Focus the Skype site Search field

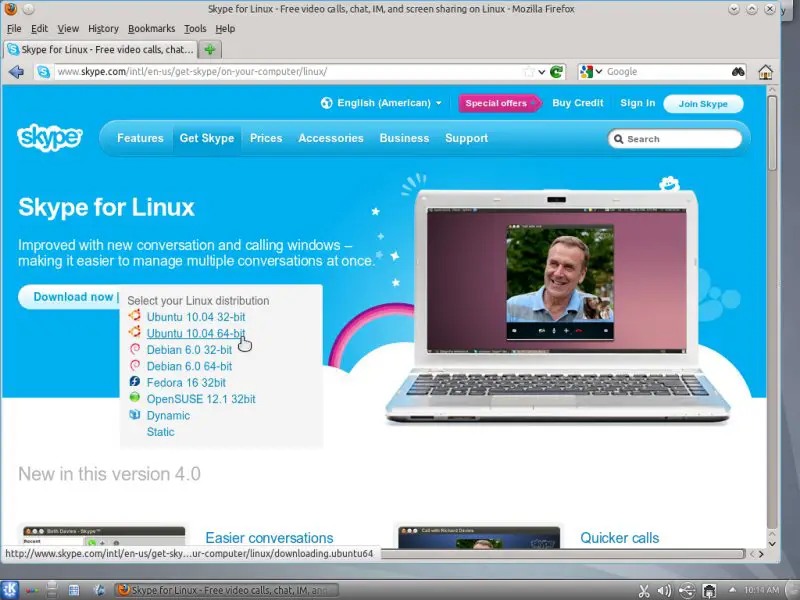tap(674, 139)
